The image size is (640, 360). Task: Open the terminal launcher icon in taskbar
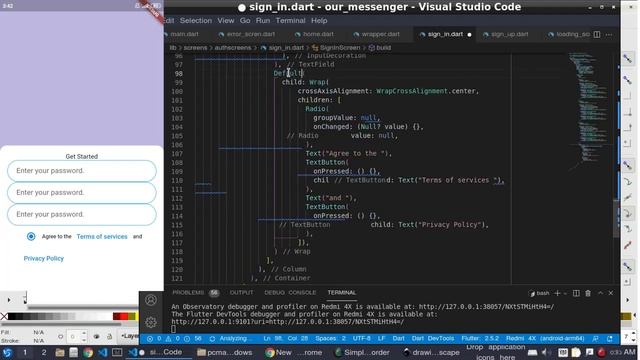117,352
